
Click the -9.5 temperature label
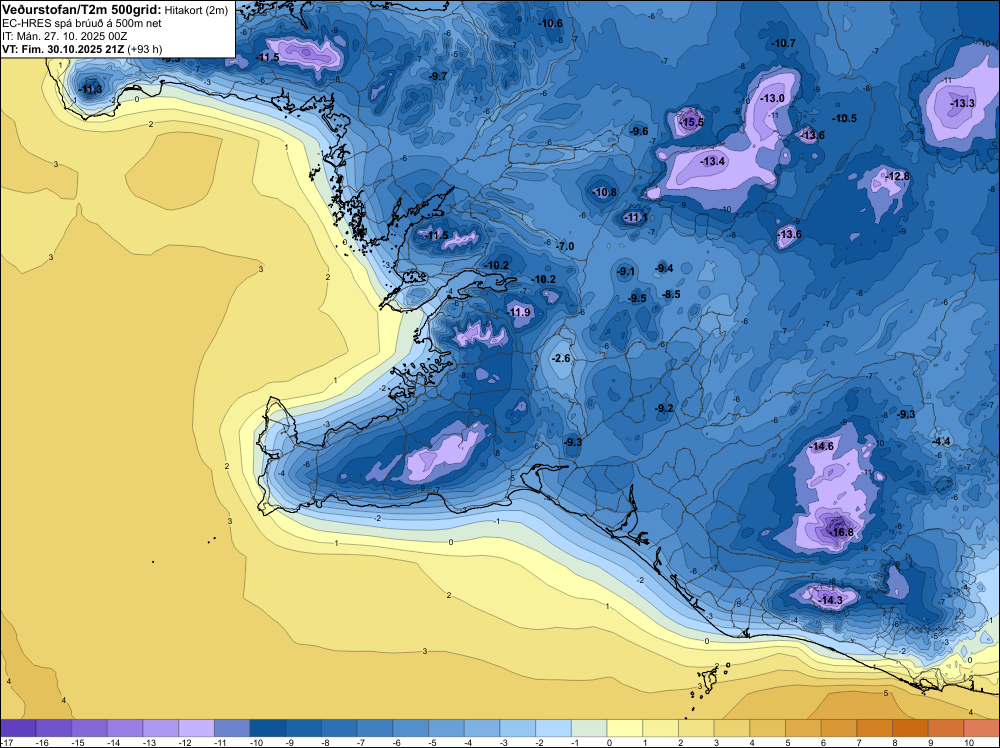pos(636,298)
